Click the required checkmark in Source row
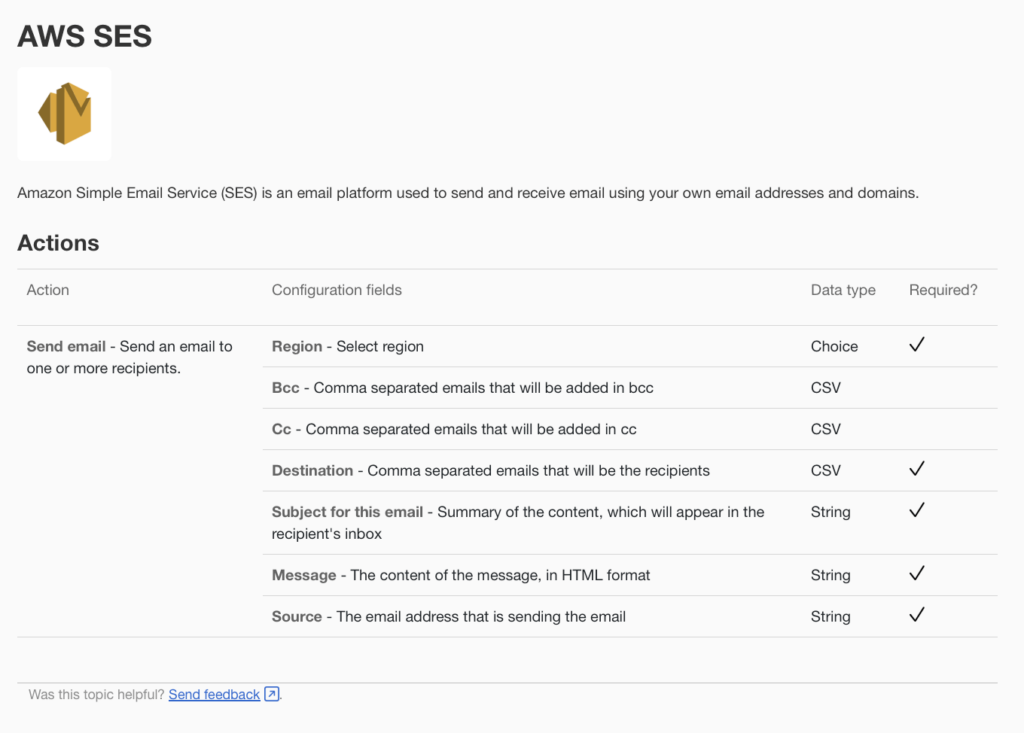The image size is (1024, 733). [x=917, y=615]
